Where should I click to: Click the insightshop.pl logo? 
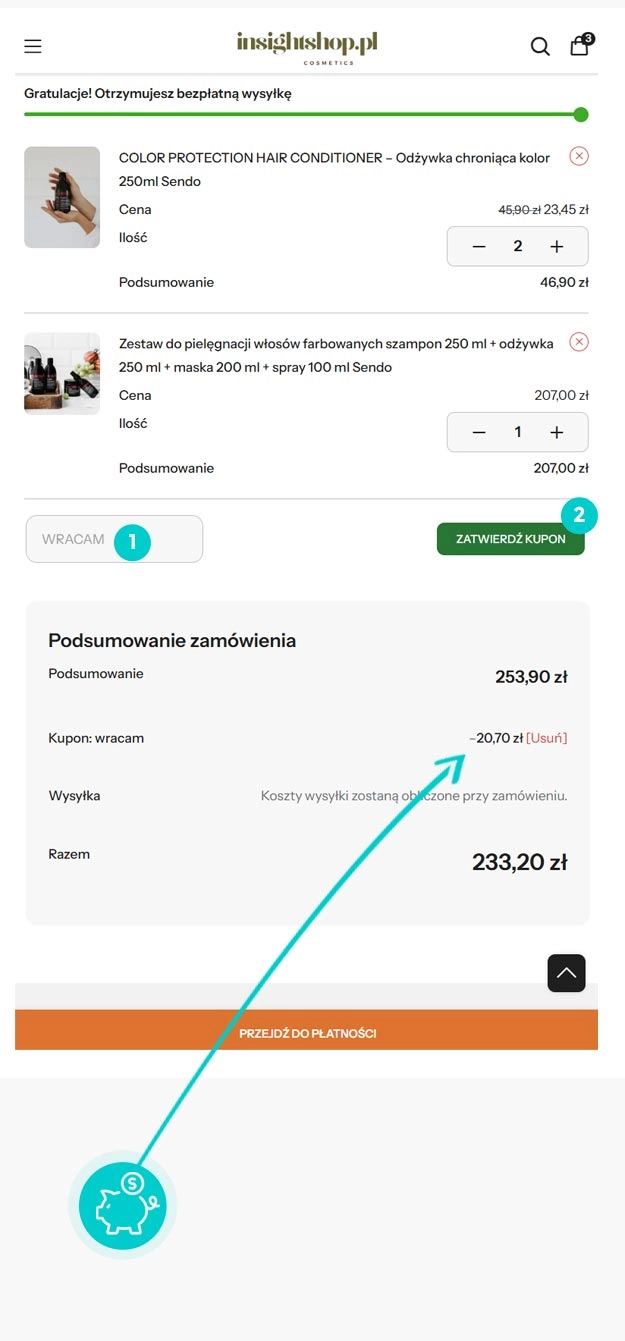pyautogui.click(x=307, y=46)
